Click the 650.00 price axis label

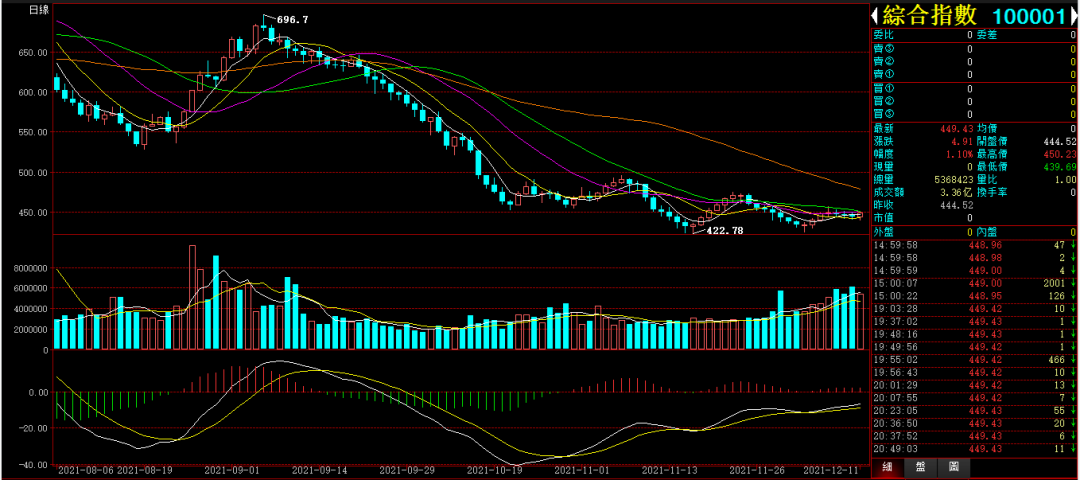tap(33, 52)
